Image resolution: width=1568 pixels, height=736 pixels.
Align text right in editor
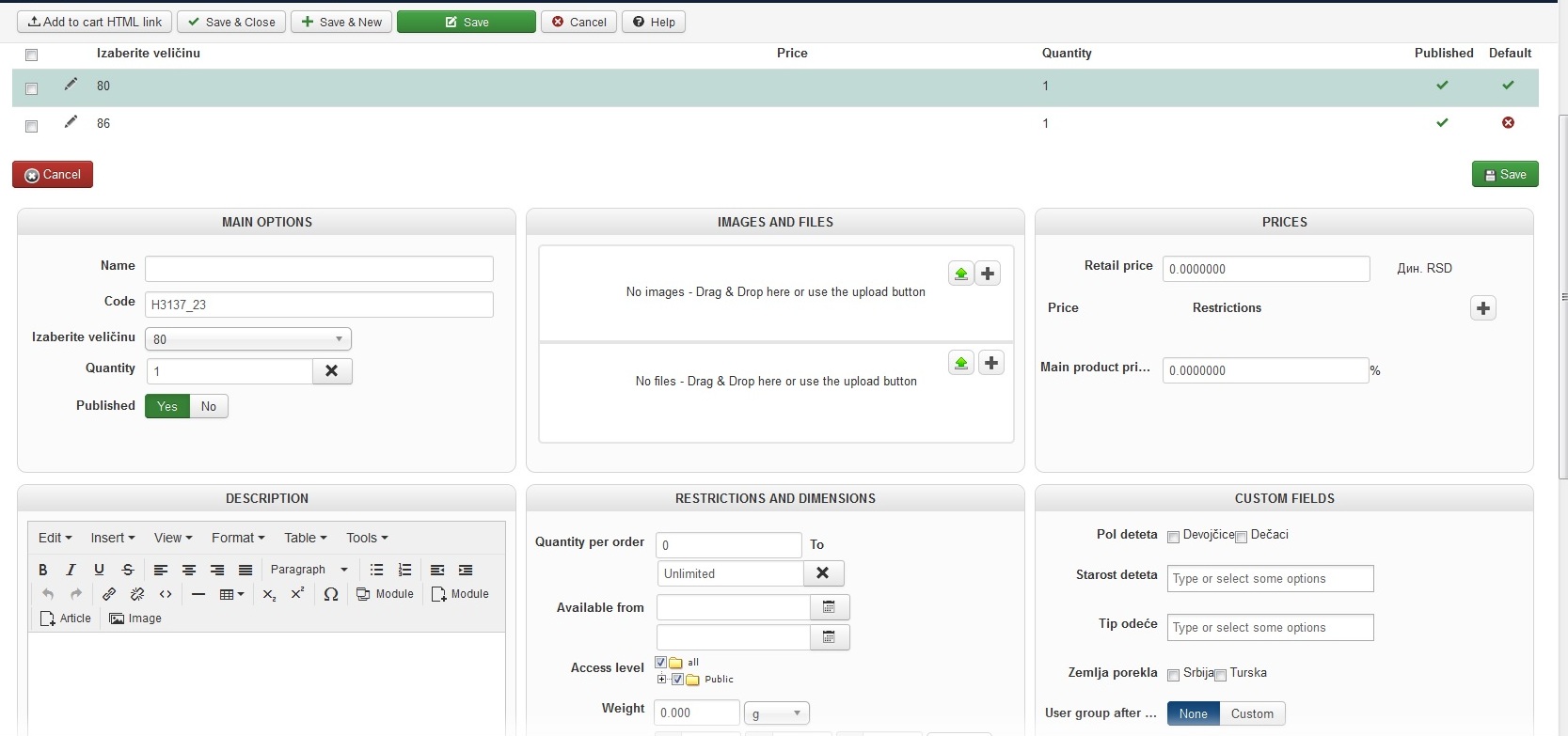(217, 570)
